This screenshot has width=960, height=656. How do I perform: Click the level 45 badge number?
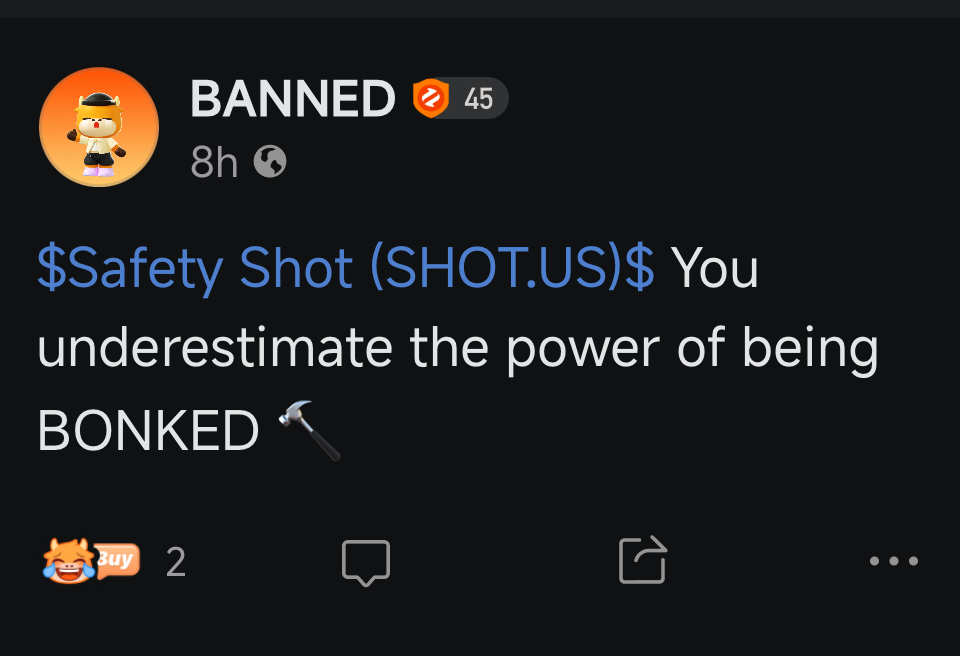(478, 99)
